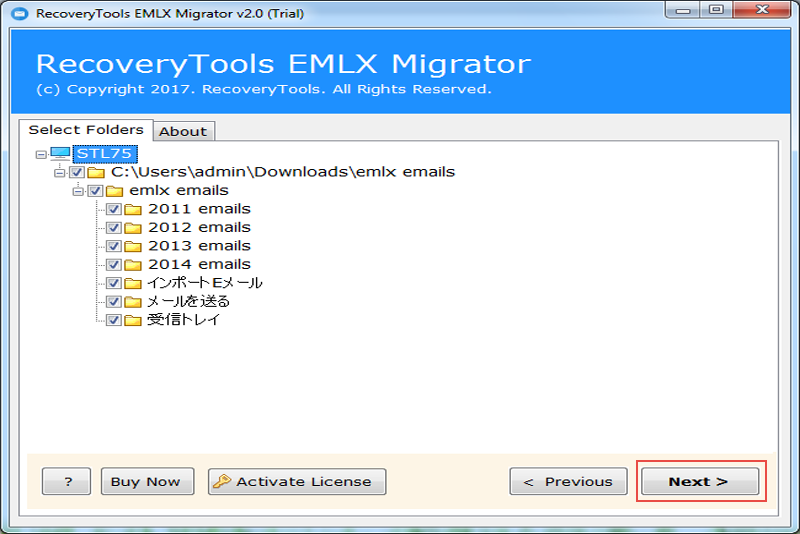The image size is (800, 534).
Task: Toggle the 受信トレイ checkbox
Action: (x=114, y=319)
